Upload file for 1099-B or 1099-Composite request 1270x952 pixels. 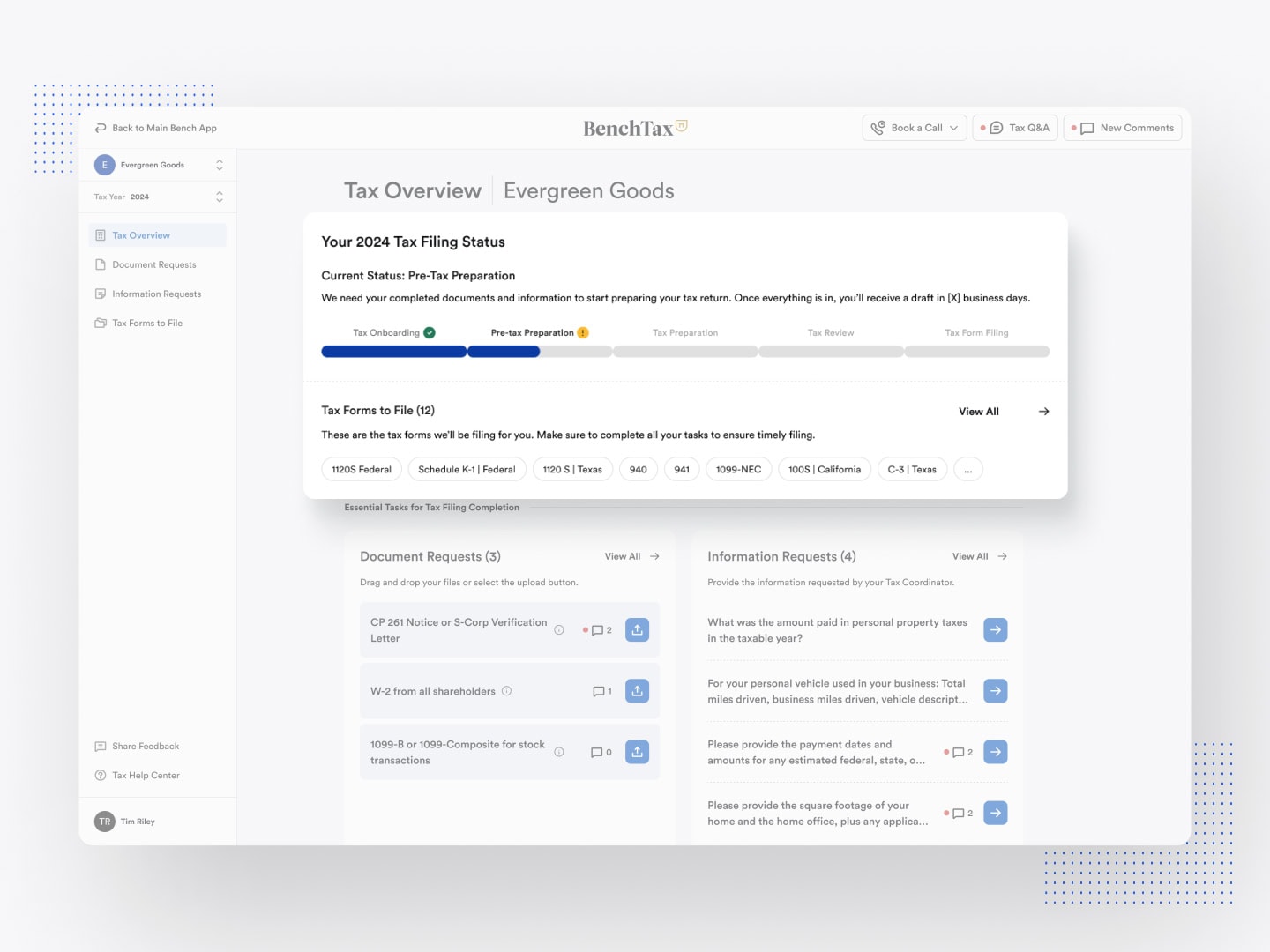tap(637, 752)
